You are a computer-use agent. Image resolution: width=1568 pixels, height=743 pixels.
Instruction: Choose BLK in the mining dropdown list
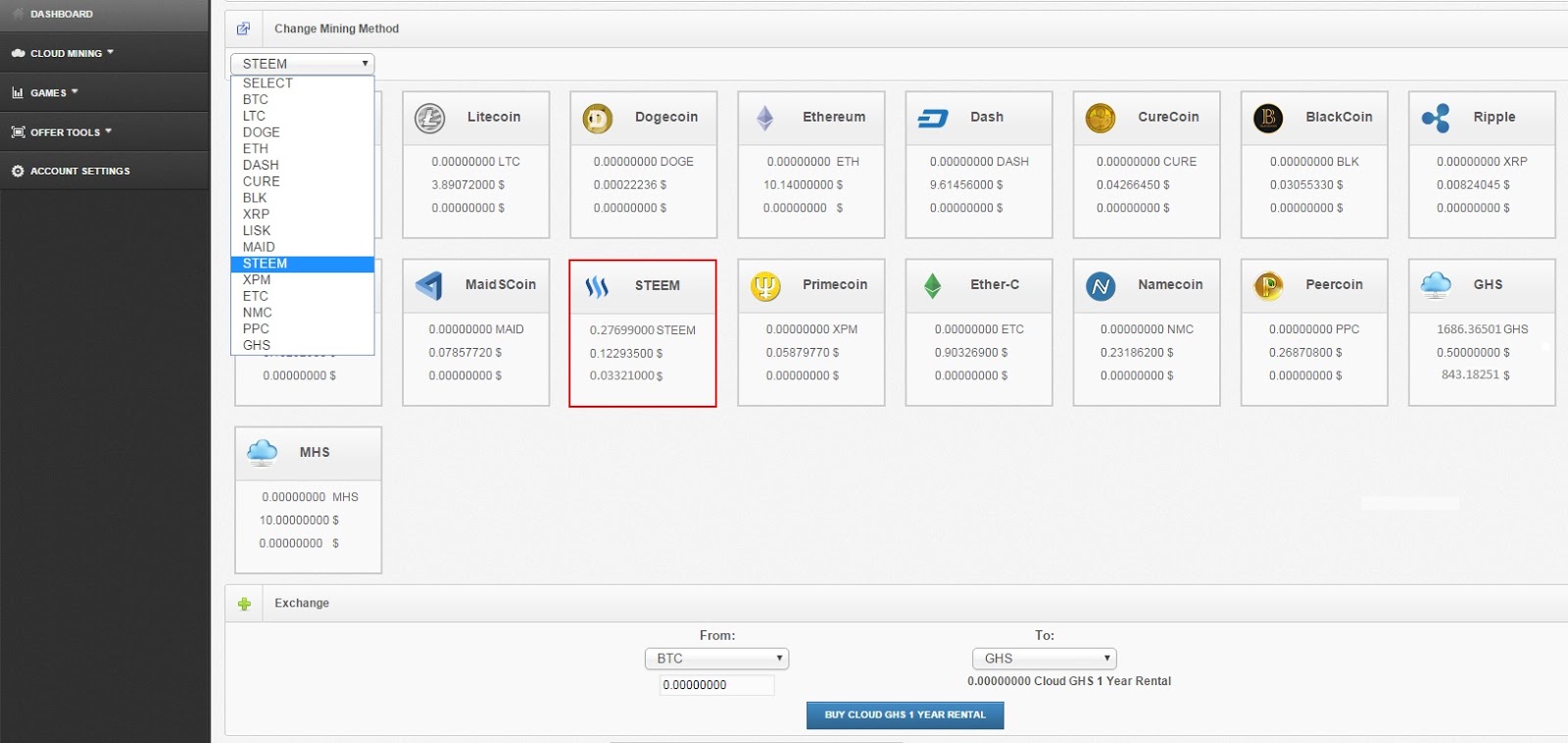point(303,198)
